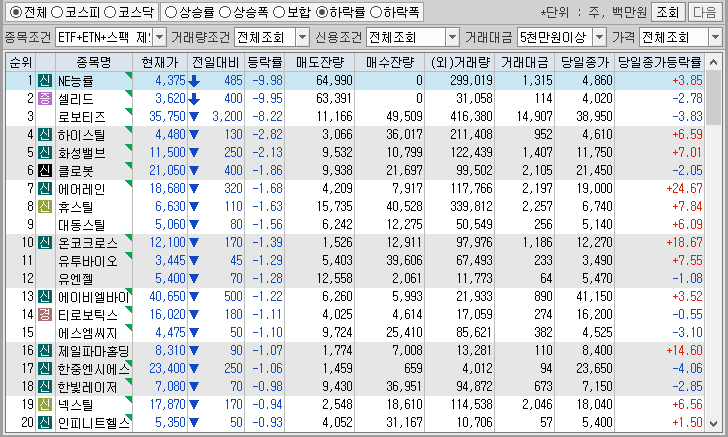The width and height of the screenshot is (728, 437).
Task: Sort by 등락률 column header
Action: (265, 62)
